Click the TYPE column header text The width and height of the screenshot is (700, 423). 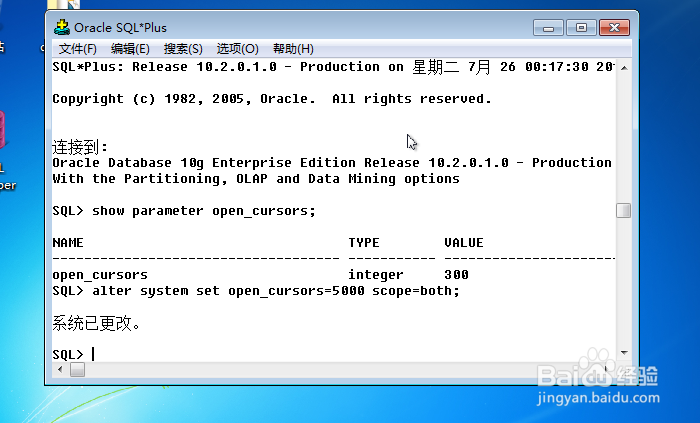(364, 243)
